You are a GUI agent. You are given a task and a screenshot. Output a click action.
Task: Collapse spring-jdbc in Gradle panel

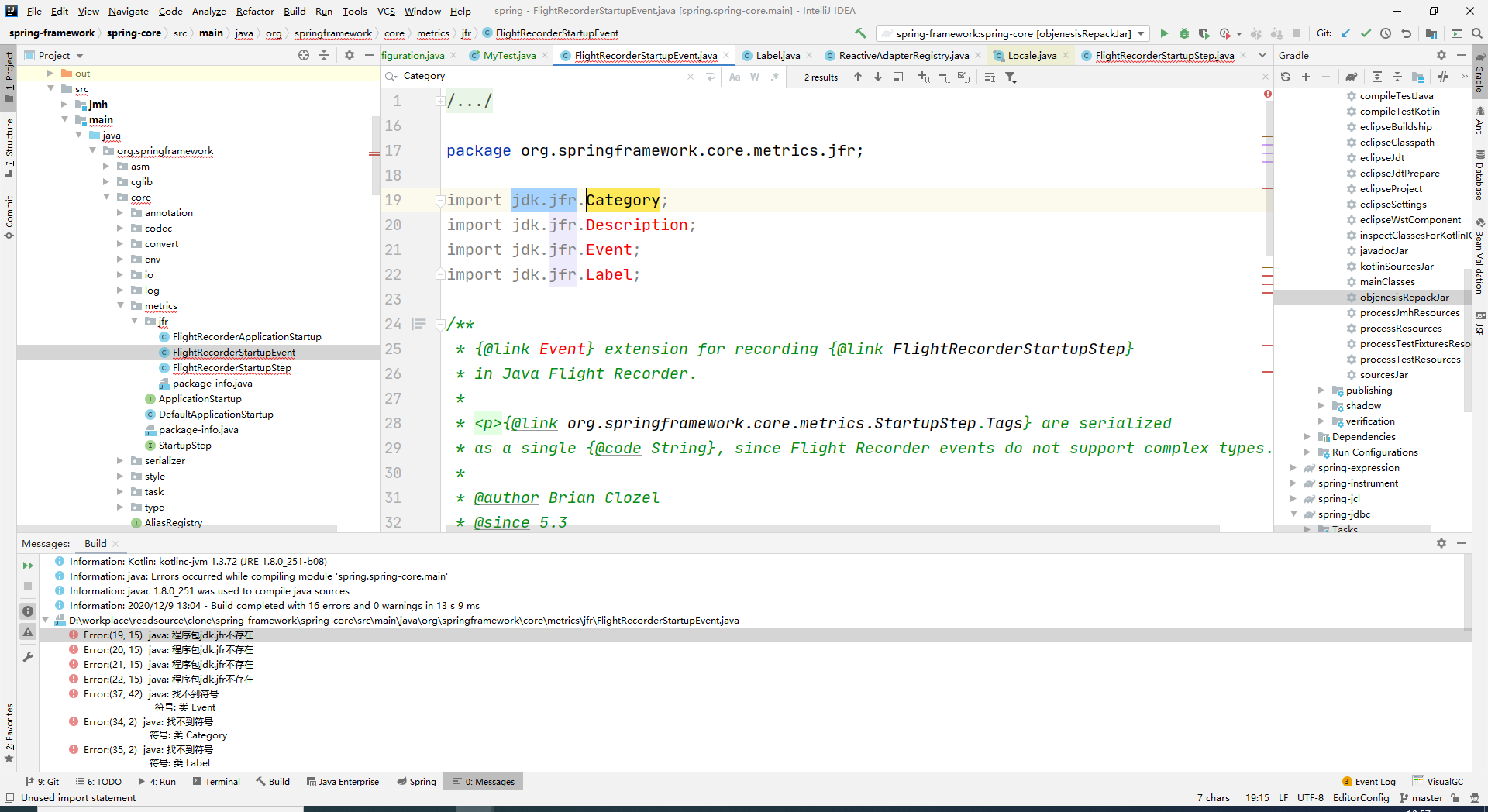tap(1293, 514)
